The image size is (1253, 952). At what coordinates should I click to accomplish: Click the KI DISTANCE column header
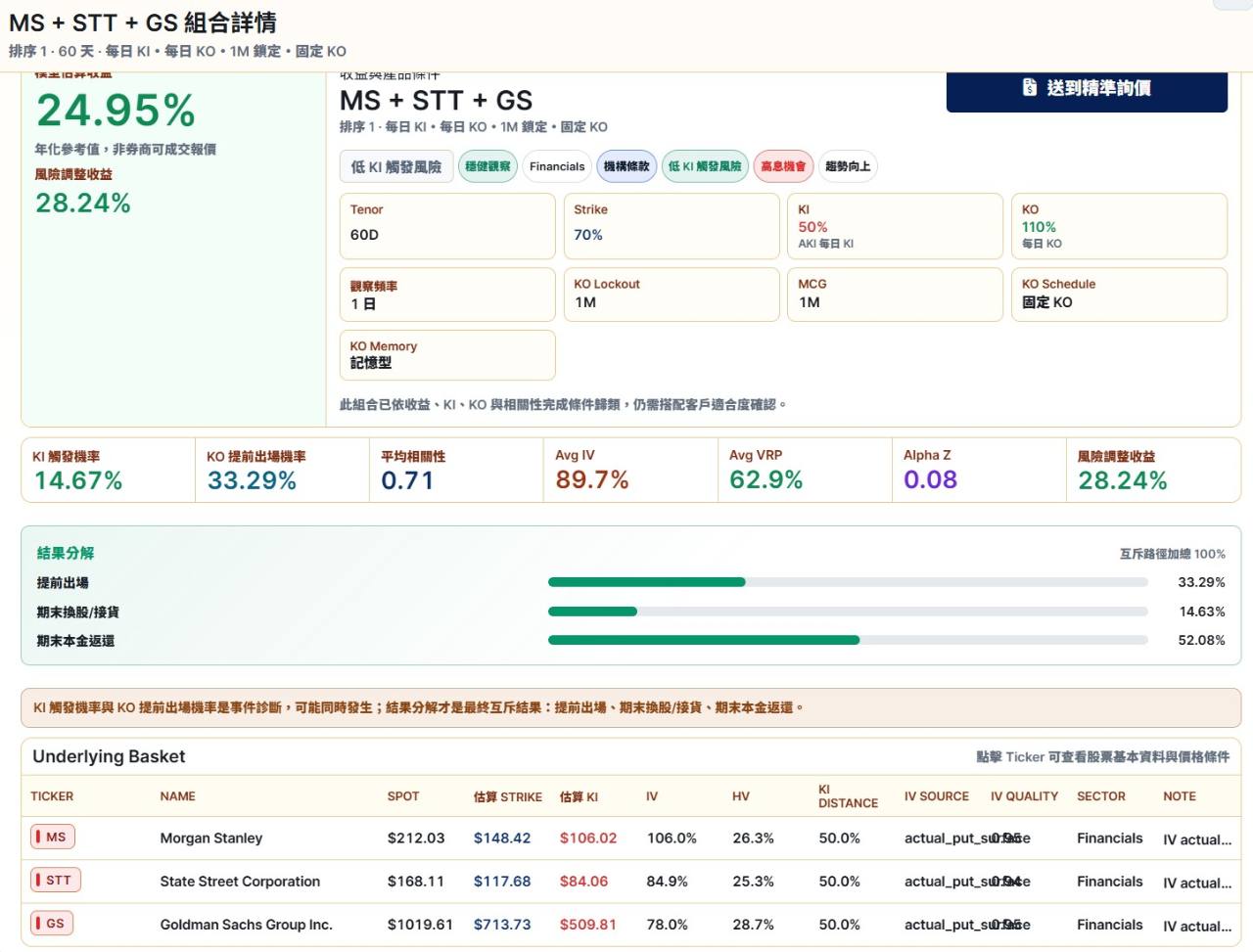[x=848, y=796]
